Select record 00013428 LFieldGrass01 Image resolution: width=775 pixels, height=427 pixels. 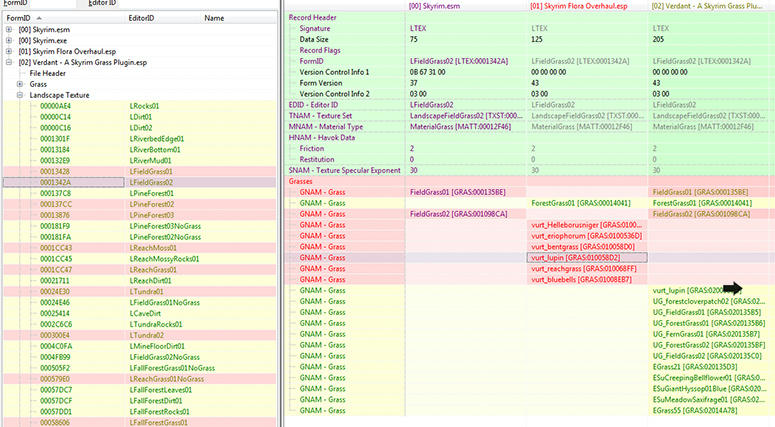coord(139,171)
